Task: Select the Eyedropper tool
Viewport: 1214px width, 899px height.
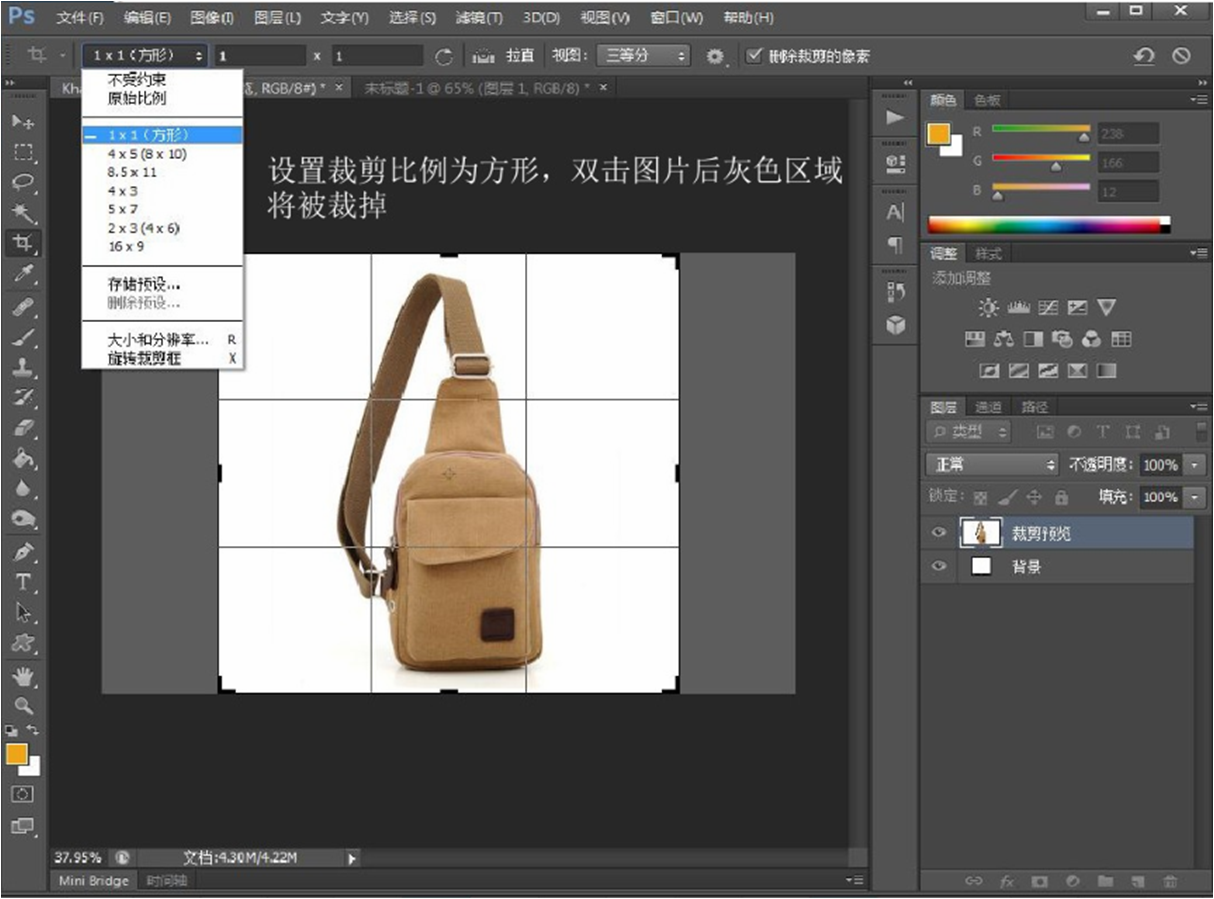Action: pyautogui.click(x=23, y=274)
